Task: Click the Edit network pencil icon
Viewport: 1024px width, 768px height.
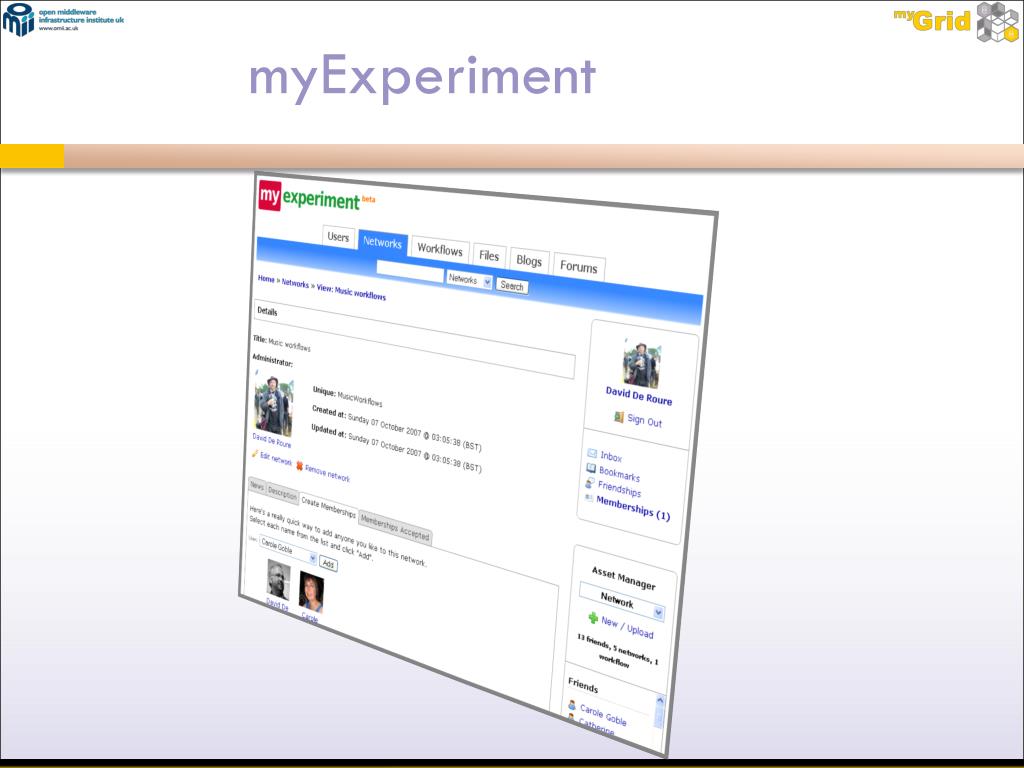Action: click(255, 453)
